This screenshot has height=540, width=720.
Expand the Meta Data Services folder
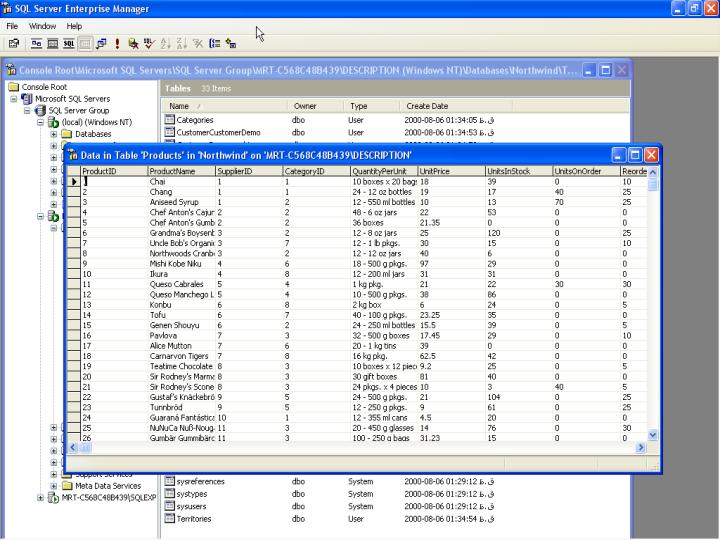[54, 486]
